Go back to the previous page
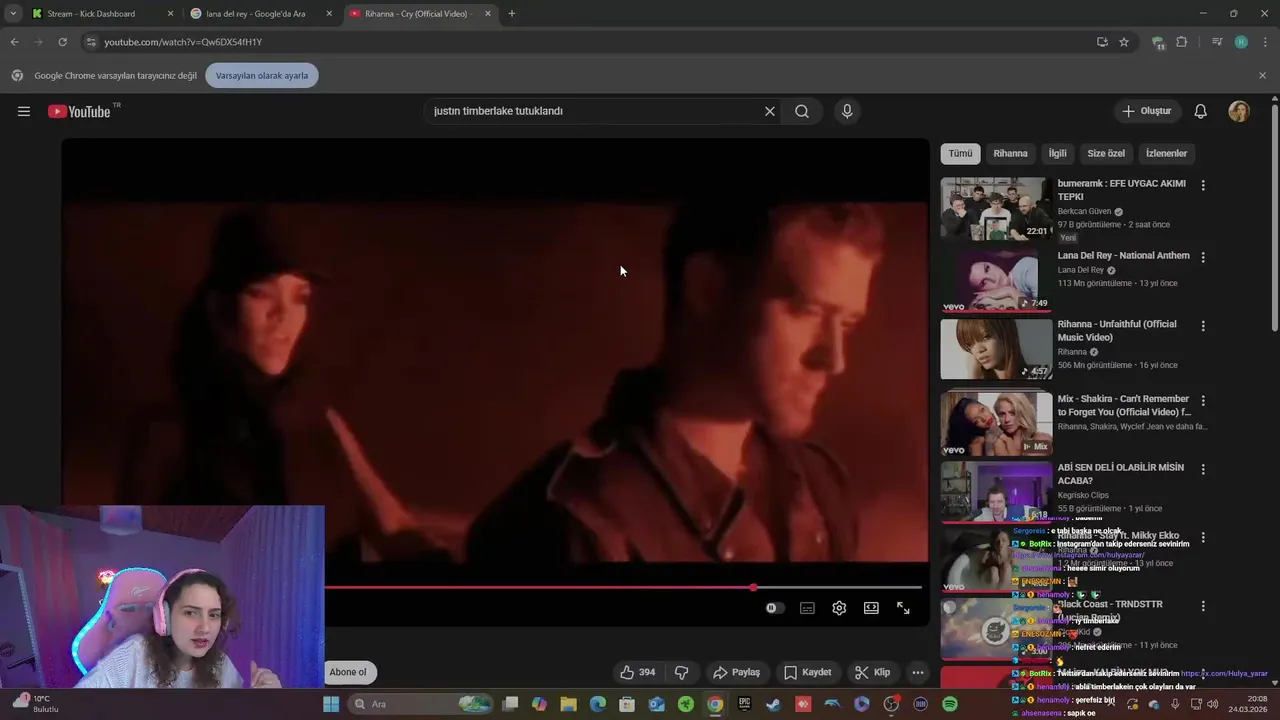This screenshot has width=1280, height=720. pyautogui.click(x=14, y=42)
